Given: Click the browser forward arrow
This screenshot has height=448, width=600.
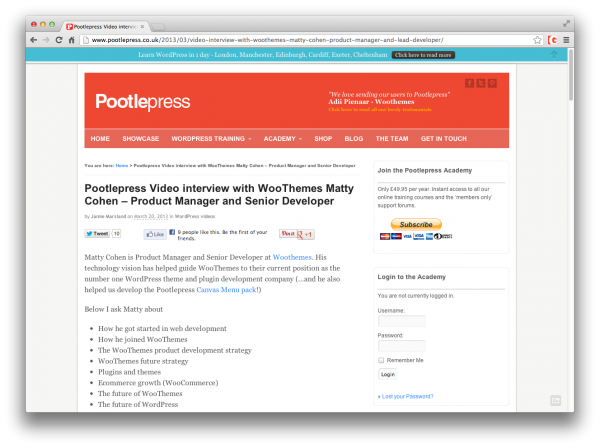Looking at the screenshot, I should [x=46, y=40].
